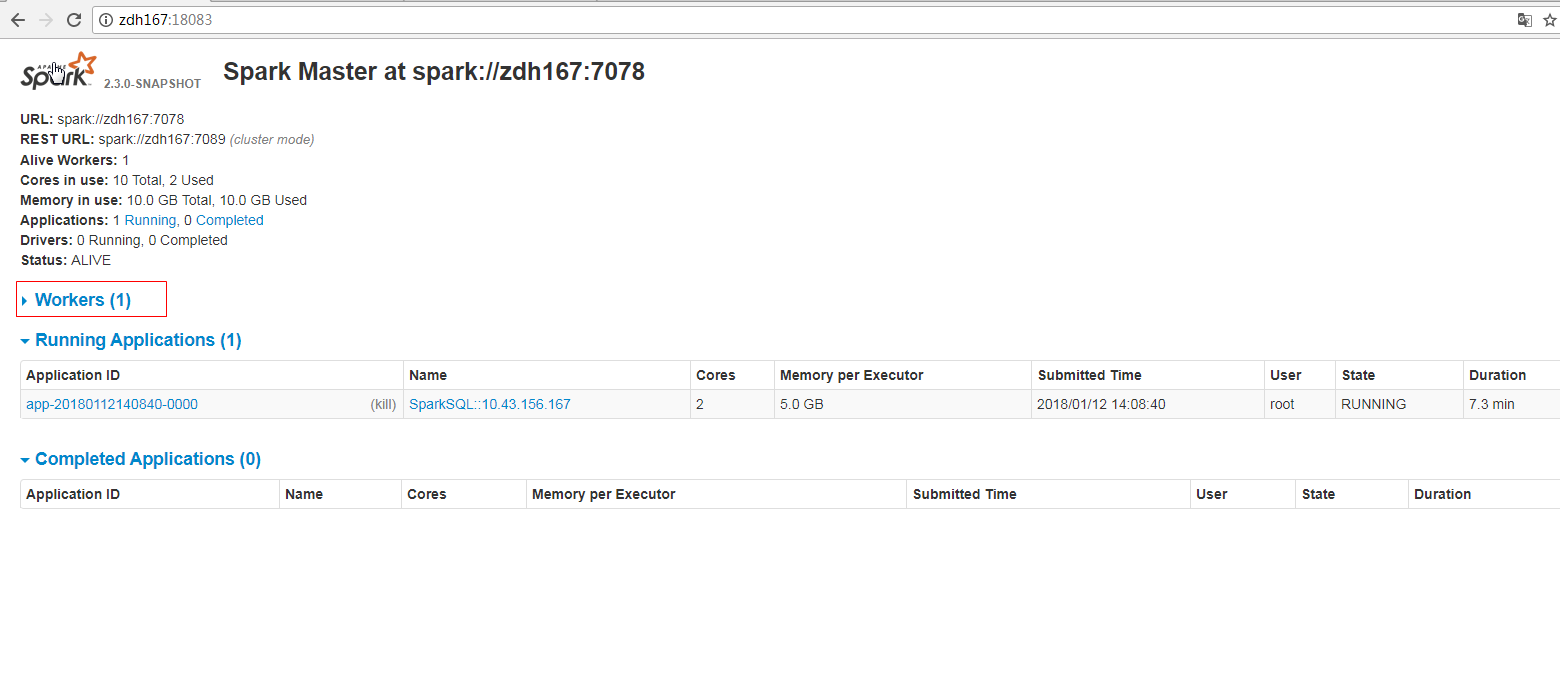Open the Running applications link
Viewport: 1560px width, 675px height.
150,220
